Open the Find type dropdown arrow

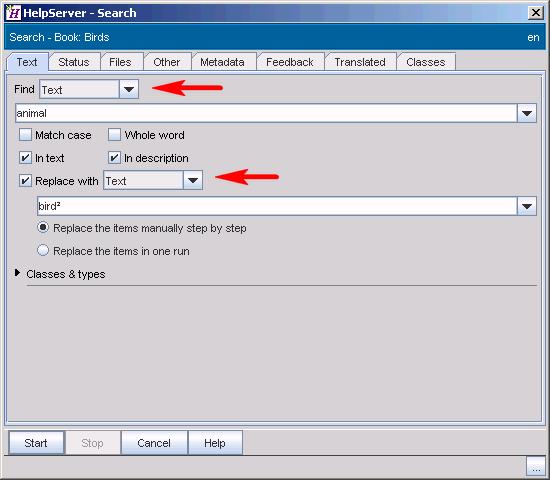click(129, 89)
